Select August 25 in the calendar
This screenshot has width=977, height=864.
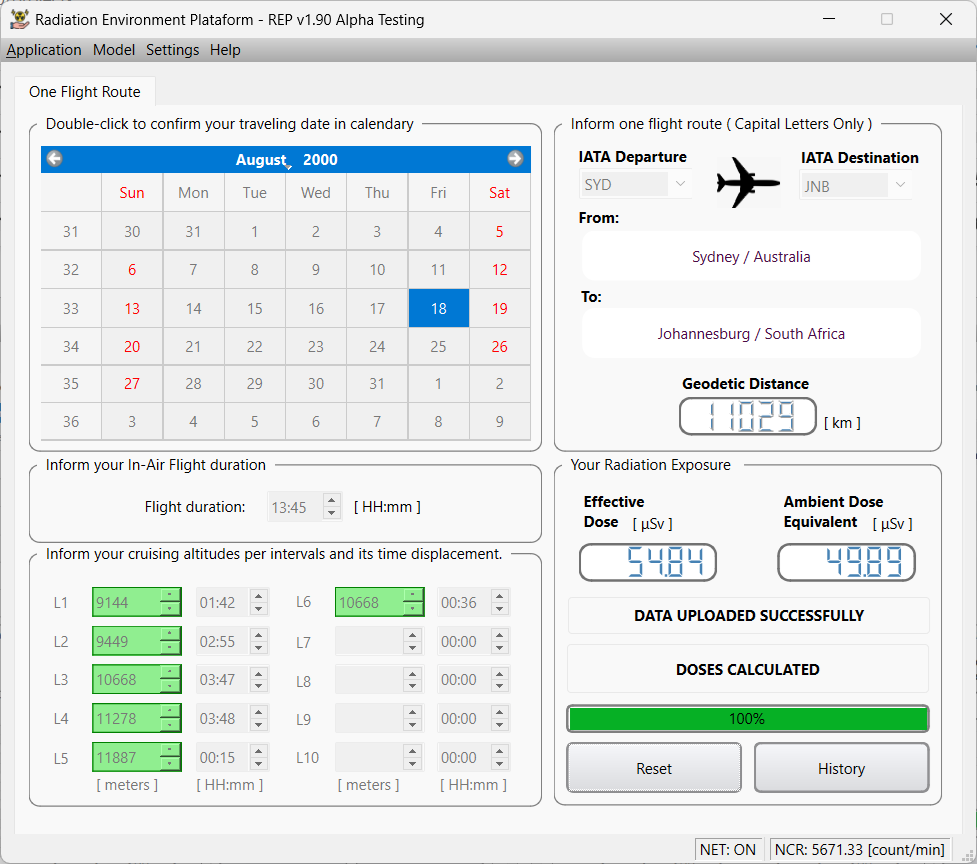(438, 347)
